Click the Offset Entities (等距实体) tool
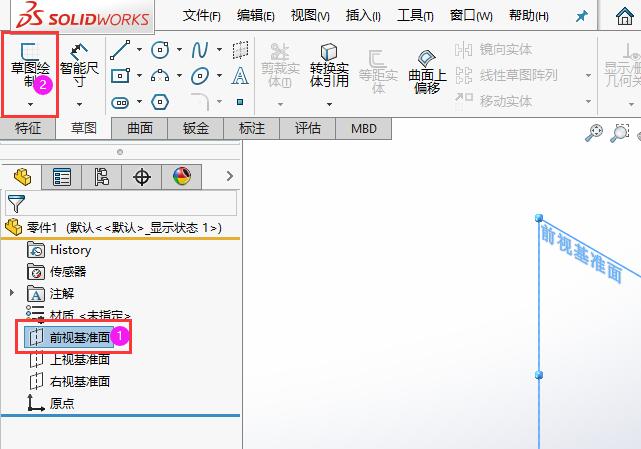The height and width of the screenshot is (449, 641). point(378,72)
